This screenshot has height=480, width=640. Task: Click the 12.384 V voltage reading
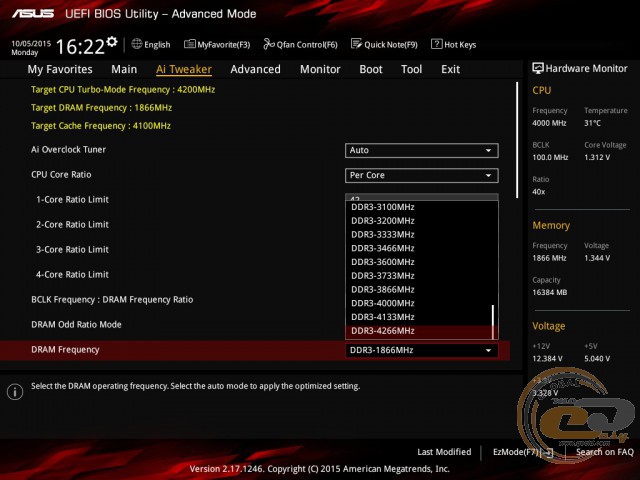click(x=547, y=359)
